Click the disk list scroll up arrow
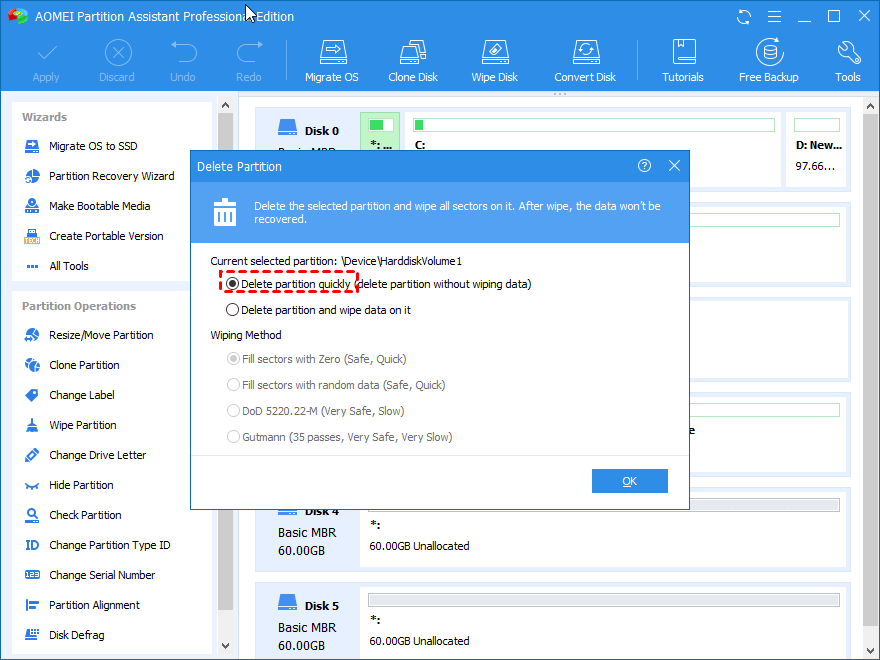The image size is (880, 660). [x=870, y=106]
